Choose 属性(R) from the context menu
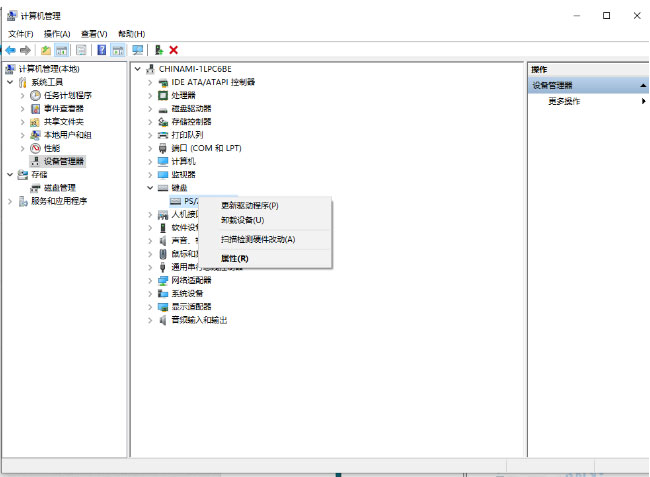650x477 pixels. [235, 258]
